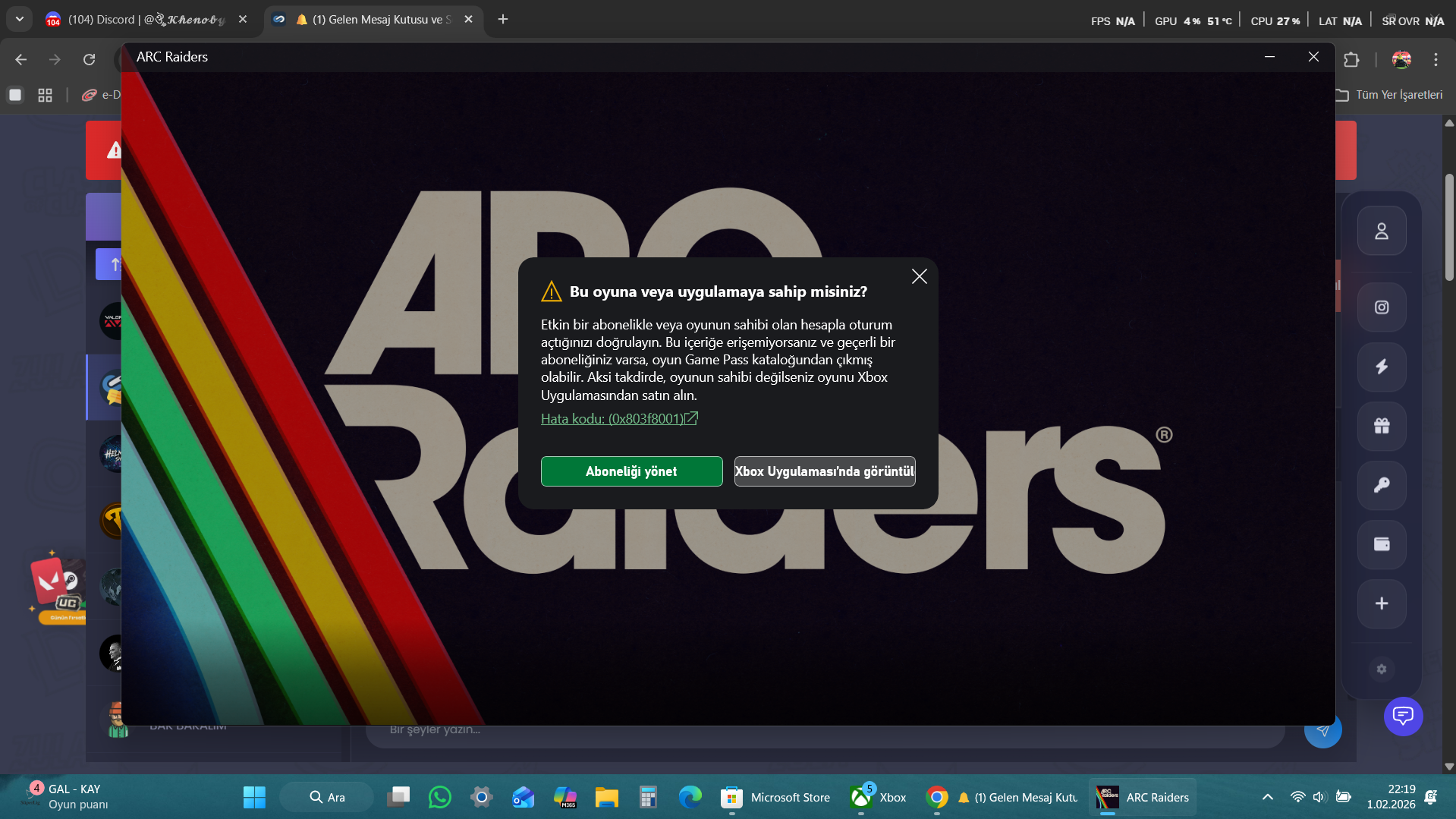Open WhatsApp from the taskbar

click(x=440, y=797)
